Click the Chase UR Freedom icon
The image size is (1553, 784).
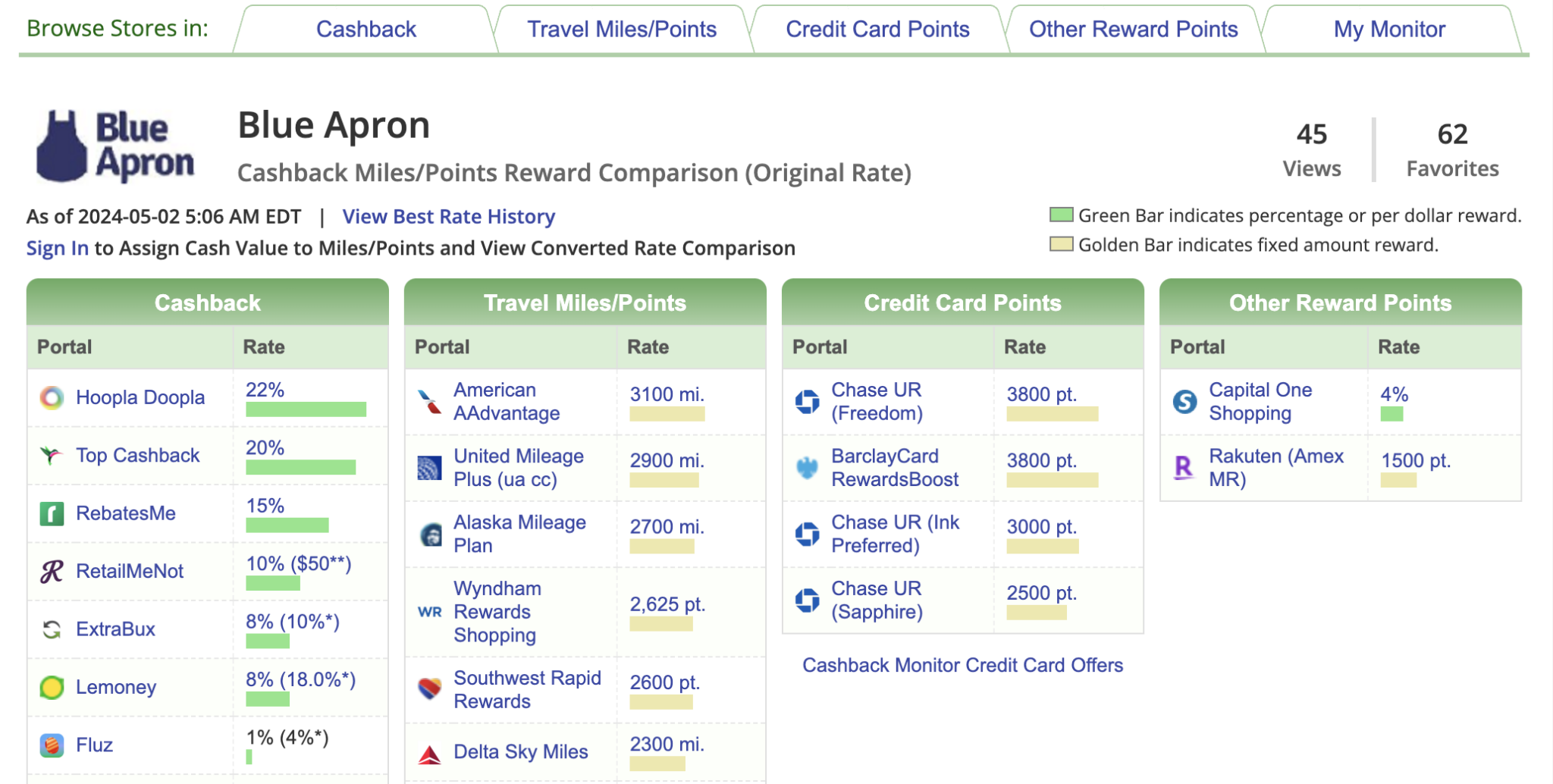806,401
